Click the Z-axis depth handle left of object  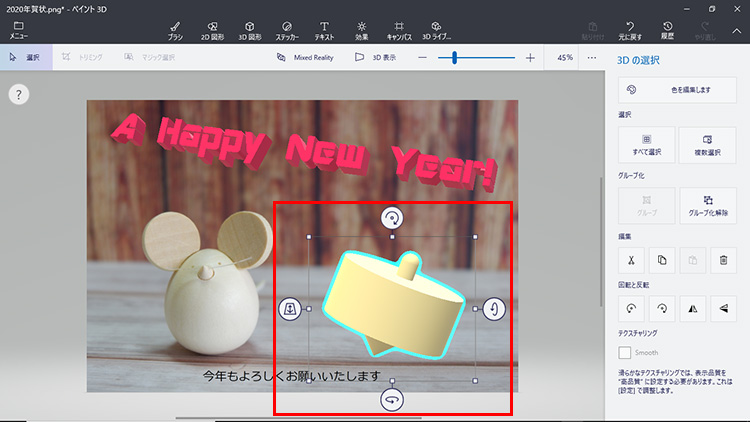(290, 309)
